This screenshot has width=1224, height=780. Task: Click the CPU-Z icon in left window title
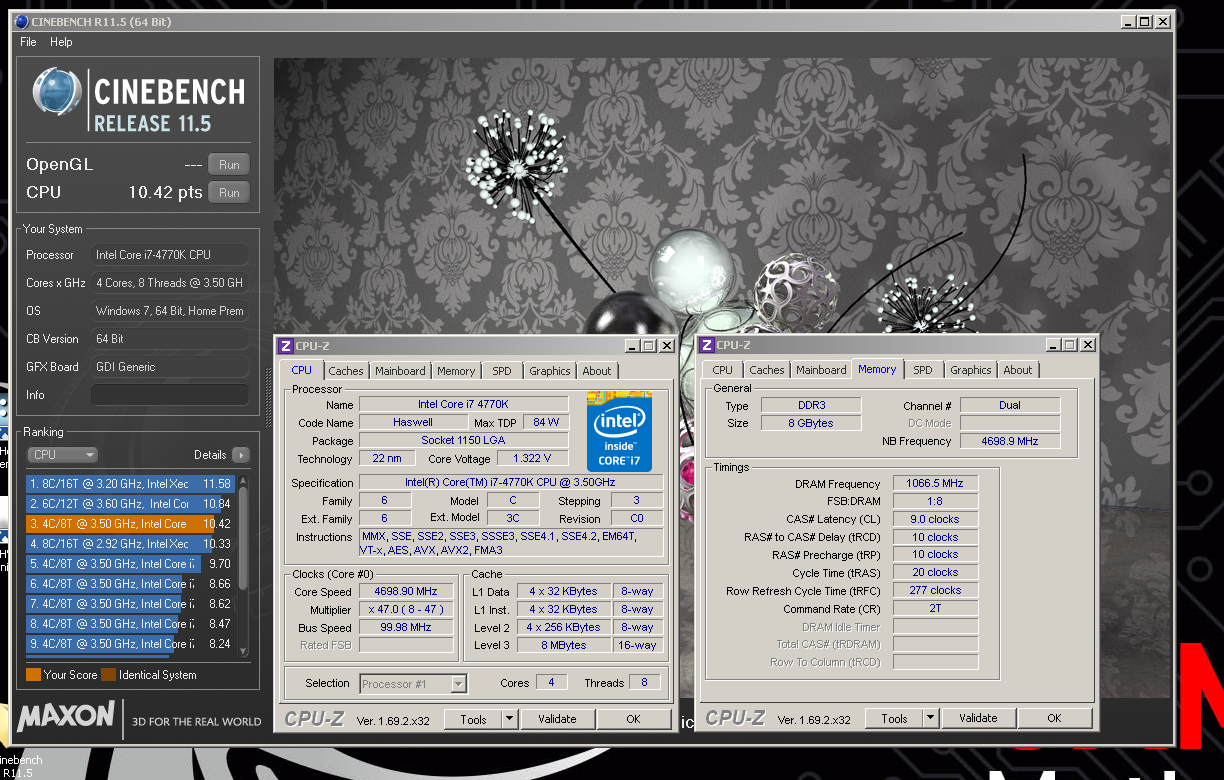286,346
